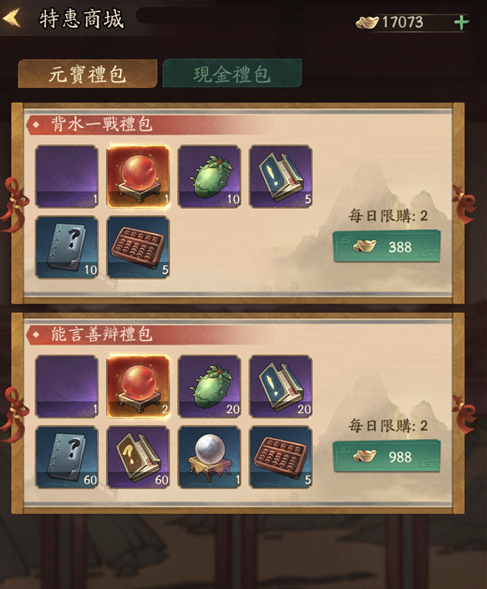Select green fruit item with quantity 20
The width and height of the screenshot is (487, 589).
pyautogui.click(x=209, y=387)
